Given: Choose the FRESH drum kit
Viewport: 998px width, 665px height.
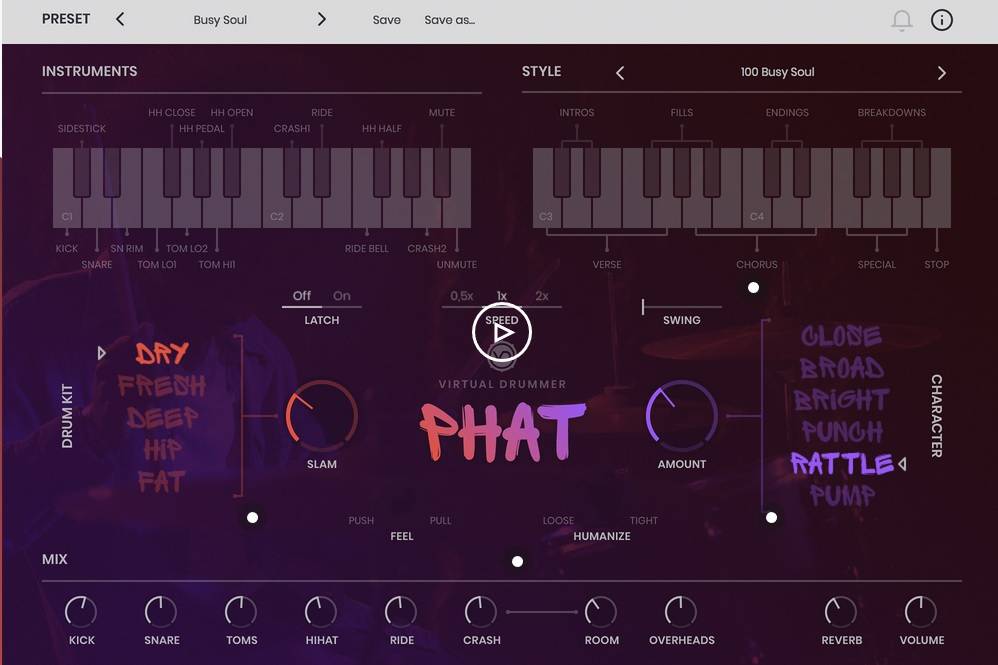Looking at the screenshot, I should click(162, 386).
